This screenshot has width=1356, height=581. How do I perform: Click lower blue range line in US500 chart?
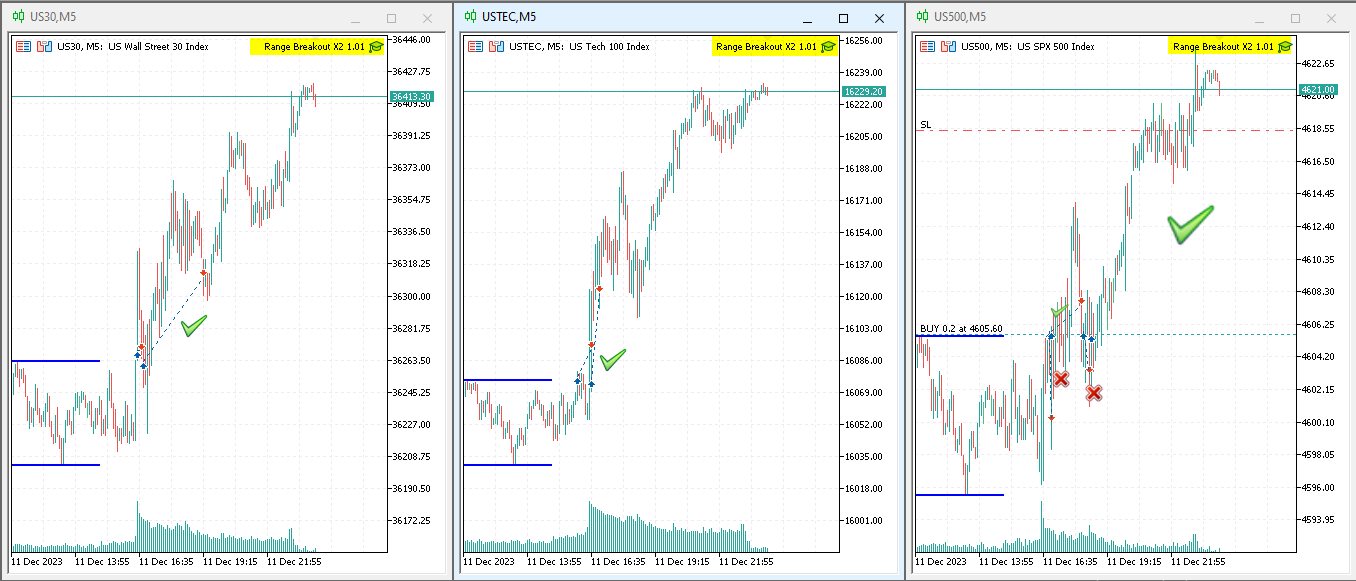(x=960, y=494)
